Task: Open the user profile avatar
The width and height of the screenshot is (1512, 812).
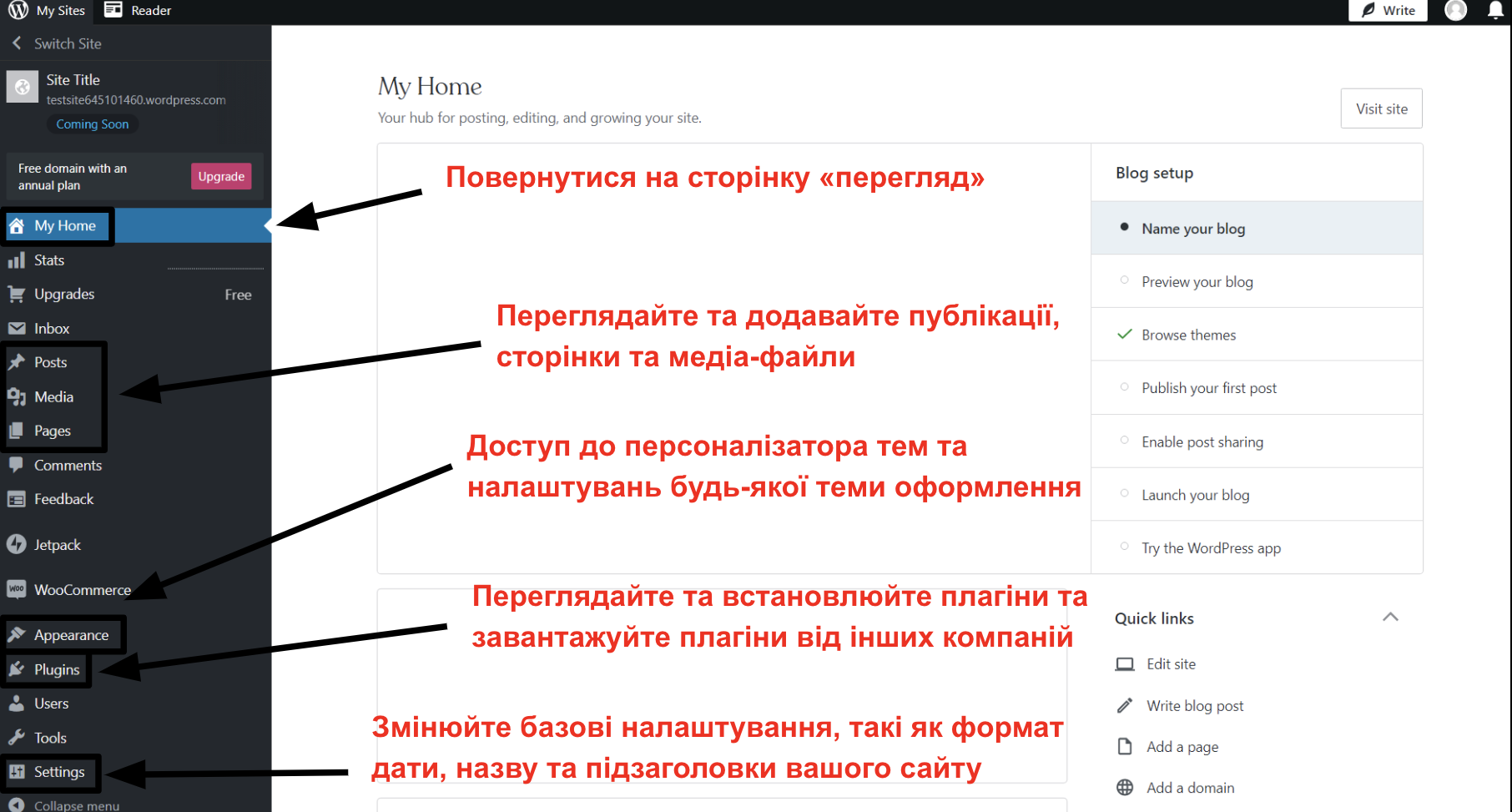Action: pyautogui.click(x=1456, y=10)
